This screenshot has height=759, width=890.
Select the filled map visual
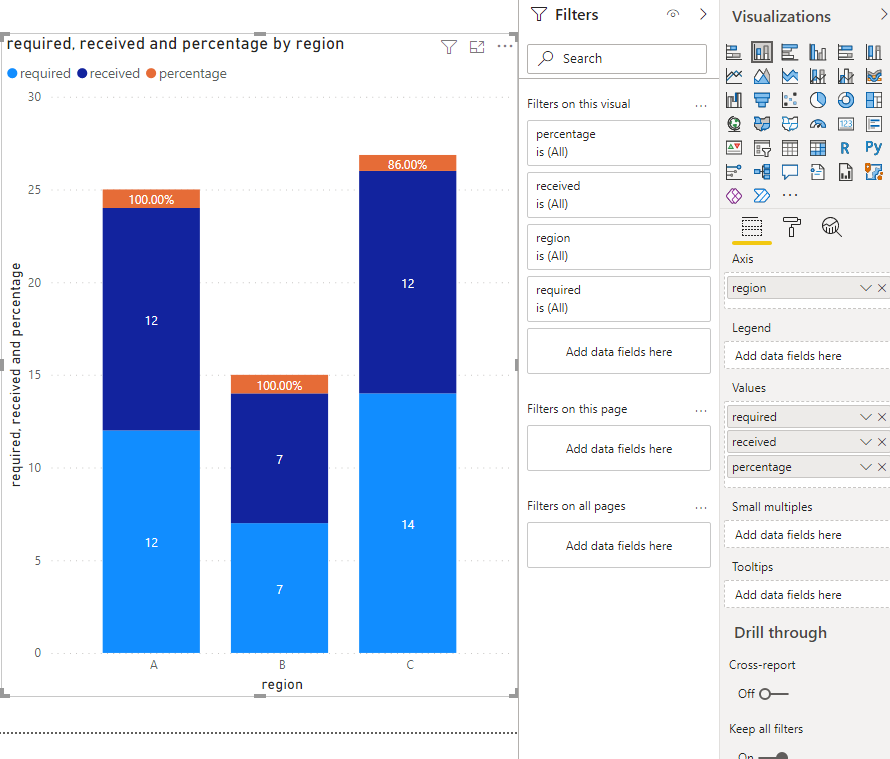pos(762,124)
